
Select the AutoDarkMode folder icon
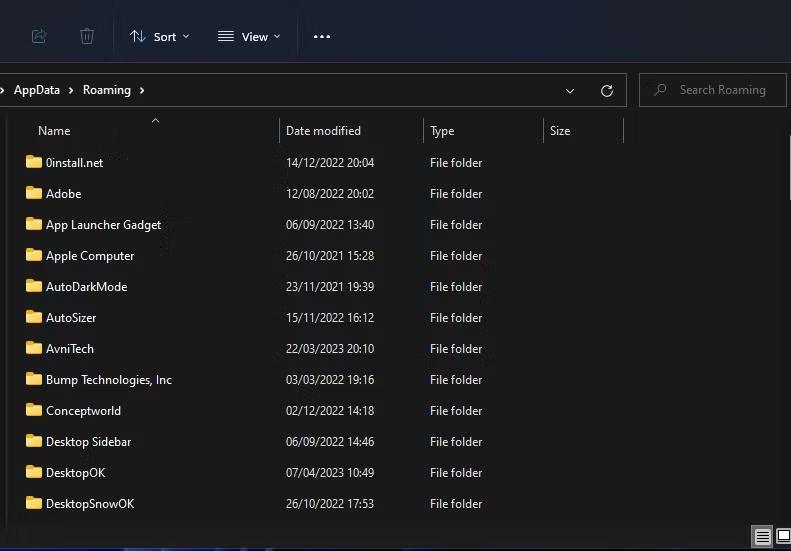click(x=34, y=286)
